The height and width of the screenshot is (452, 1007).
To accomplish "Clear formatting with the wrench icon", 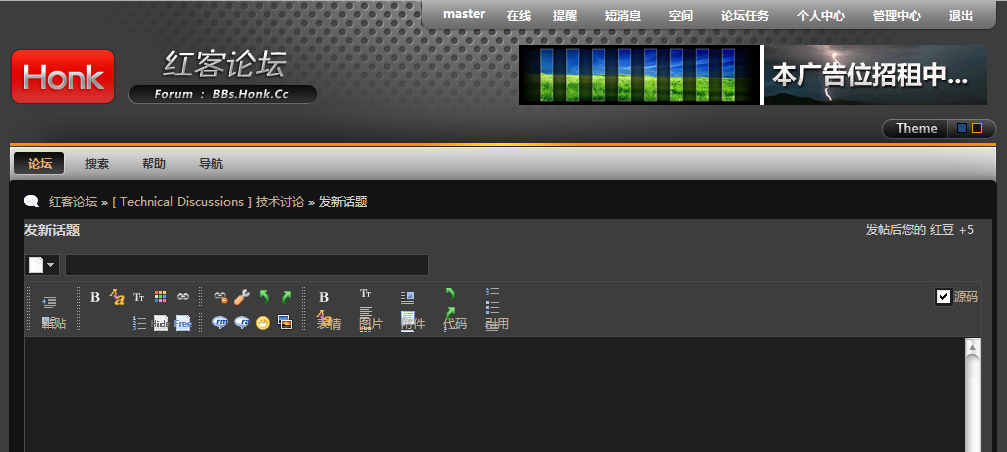I will [x=241, y=297].
